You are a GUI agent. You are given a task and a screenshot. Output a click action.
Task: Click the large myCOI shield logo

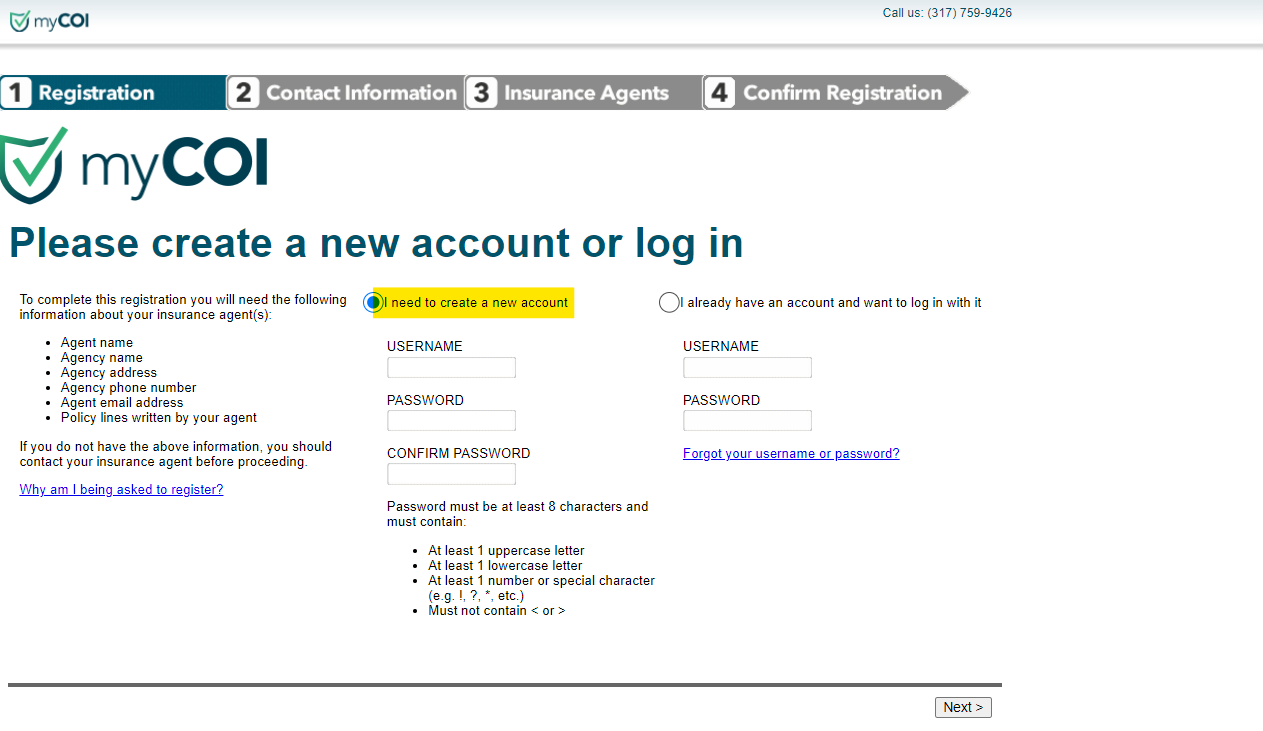pyautogui.click(x=135, y=163)
